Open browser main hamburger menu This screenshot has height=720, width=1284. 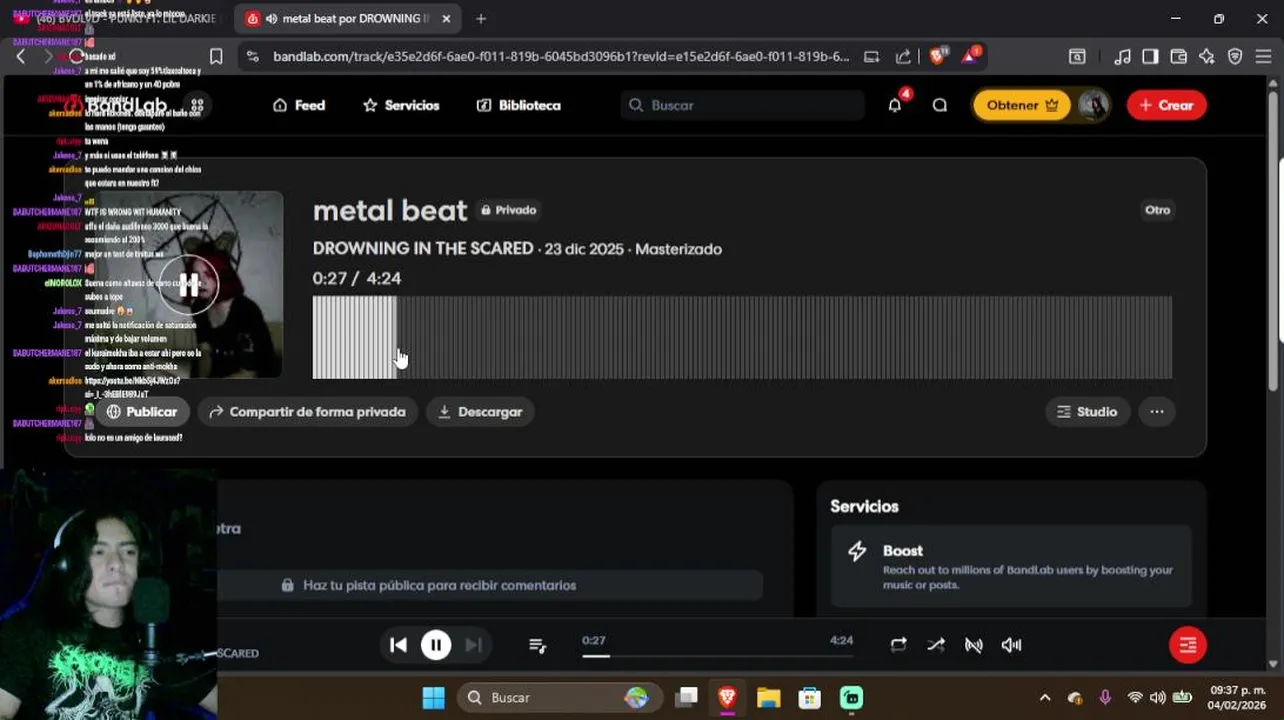pyautogui.click(x=1263, y=57)
